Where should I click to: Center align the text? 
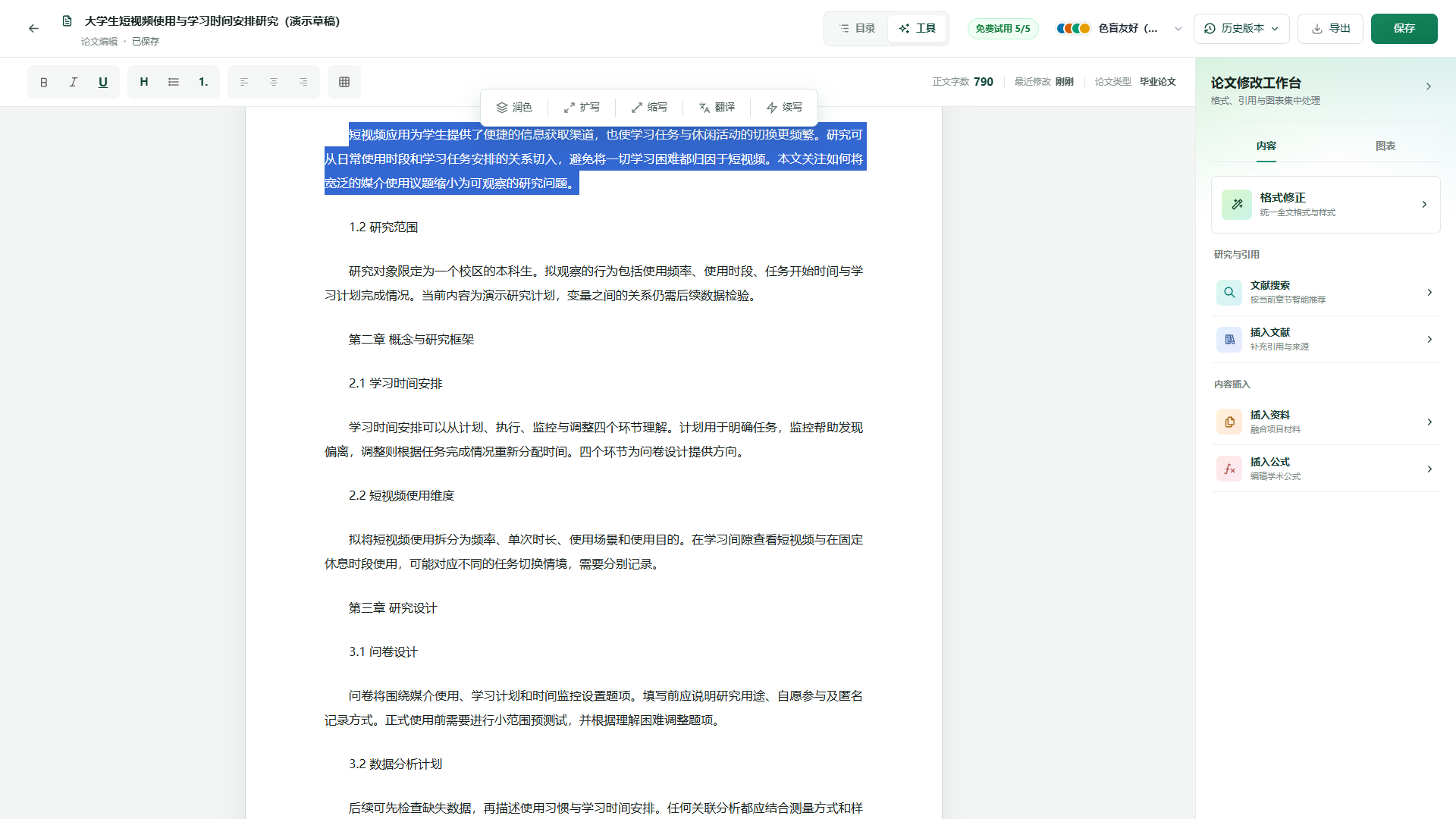[274, 82]
